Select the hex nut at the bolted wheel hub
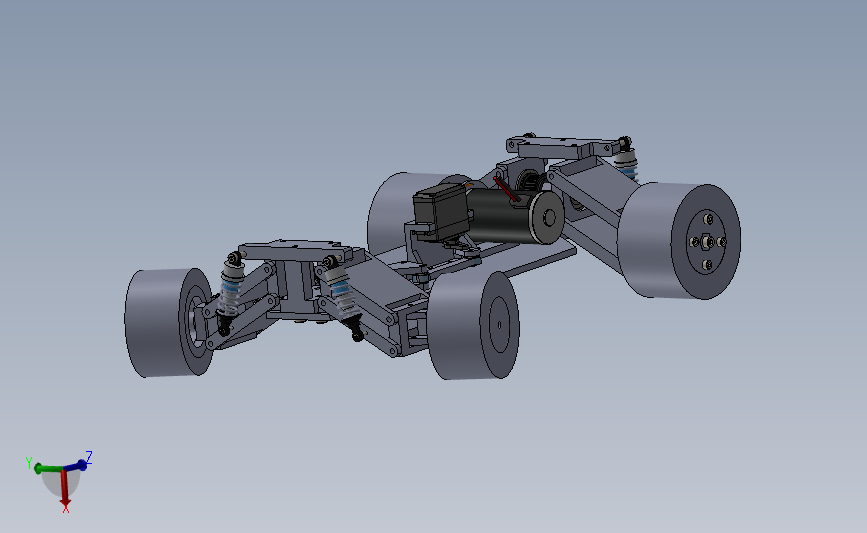This screenshot has height=533, width=867. coord(707,242)
